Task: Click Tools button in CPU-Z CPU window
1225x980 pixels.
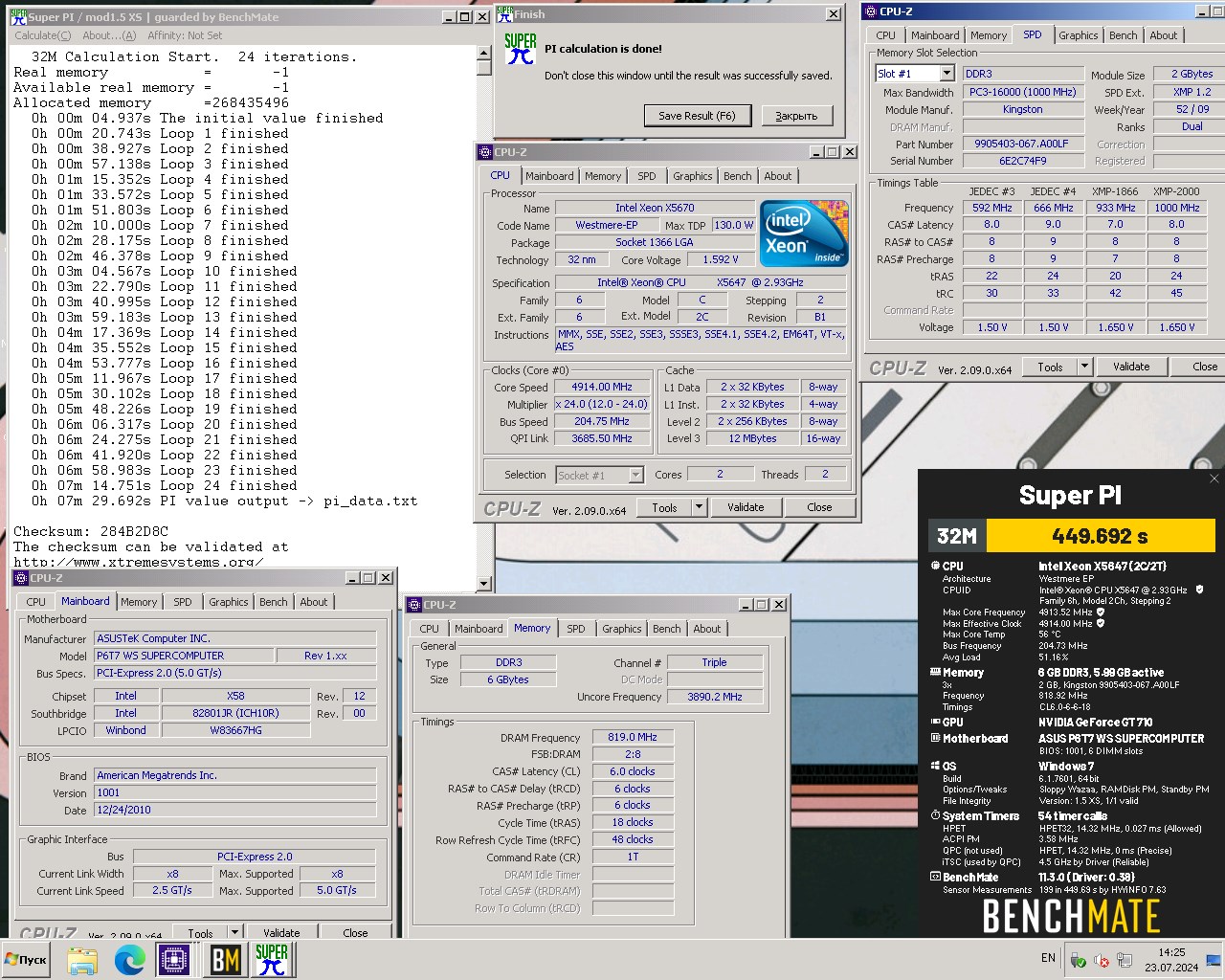Action: [x=664, y=507]
